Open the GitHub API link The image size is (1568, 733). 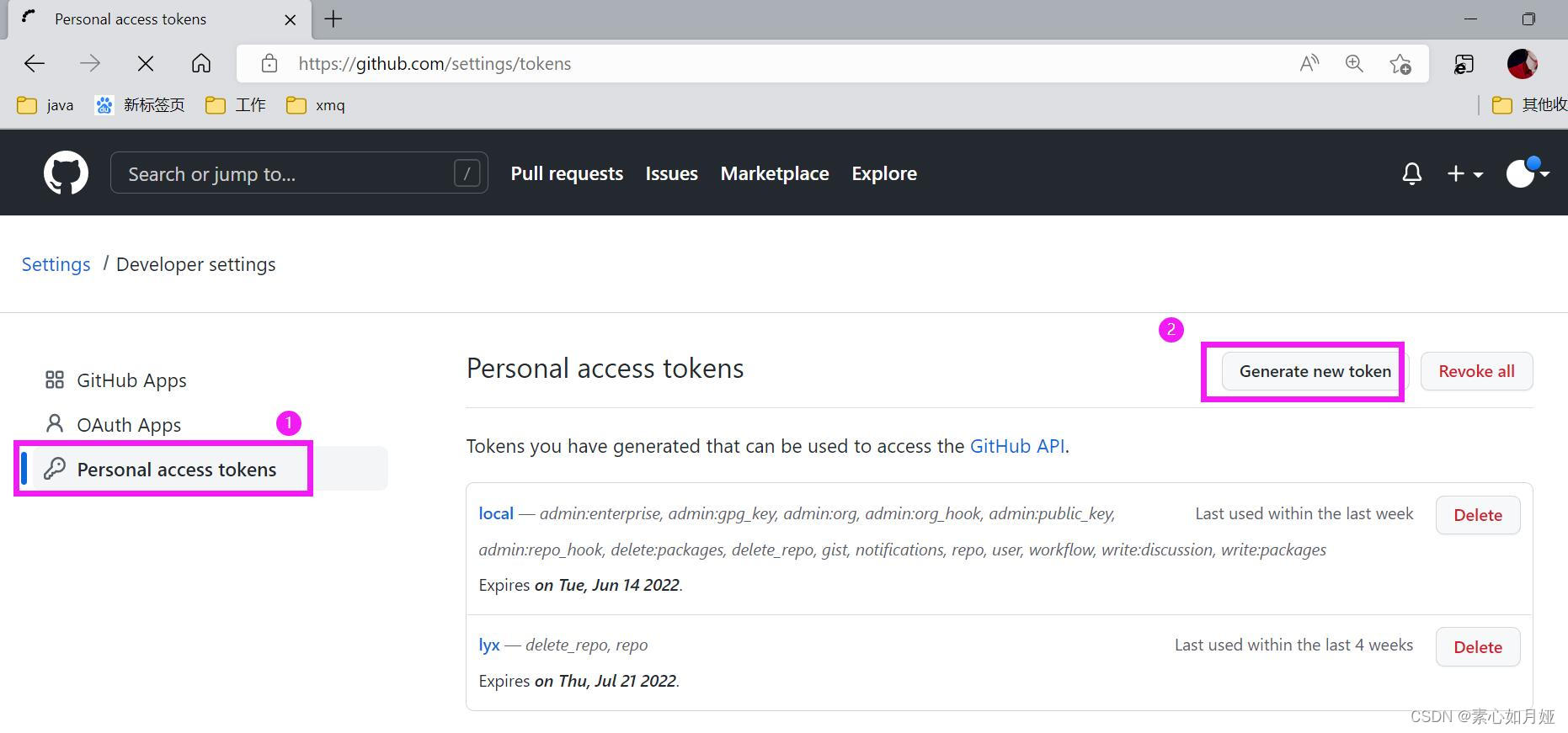point(1017,446)
